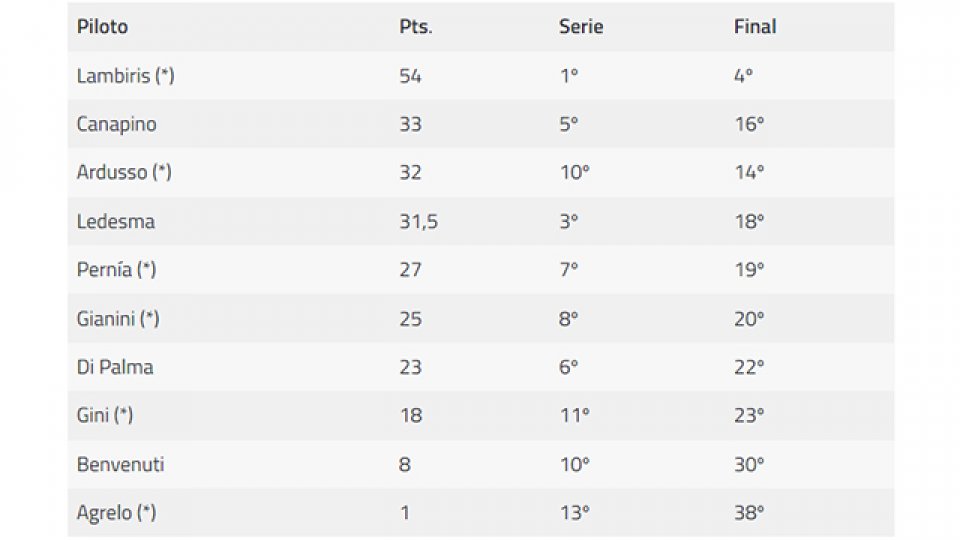This screenshot has height=540, width=960.
Task: Click the 22° final position for Di Palma
Action: (x=749, y=367)
